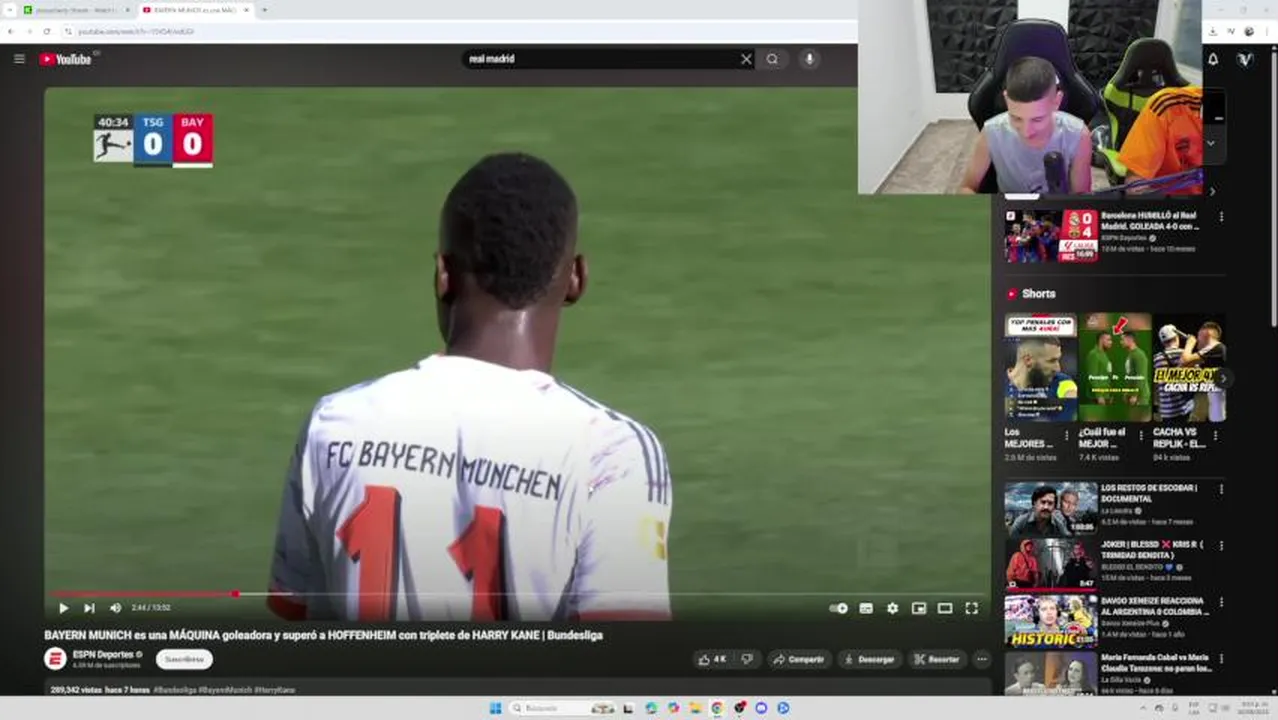Open the JOKER | BLESSD X KRIS R video
1278x720 pixels.
tap(1051, 565)
